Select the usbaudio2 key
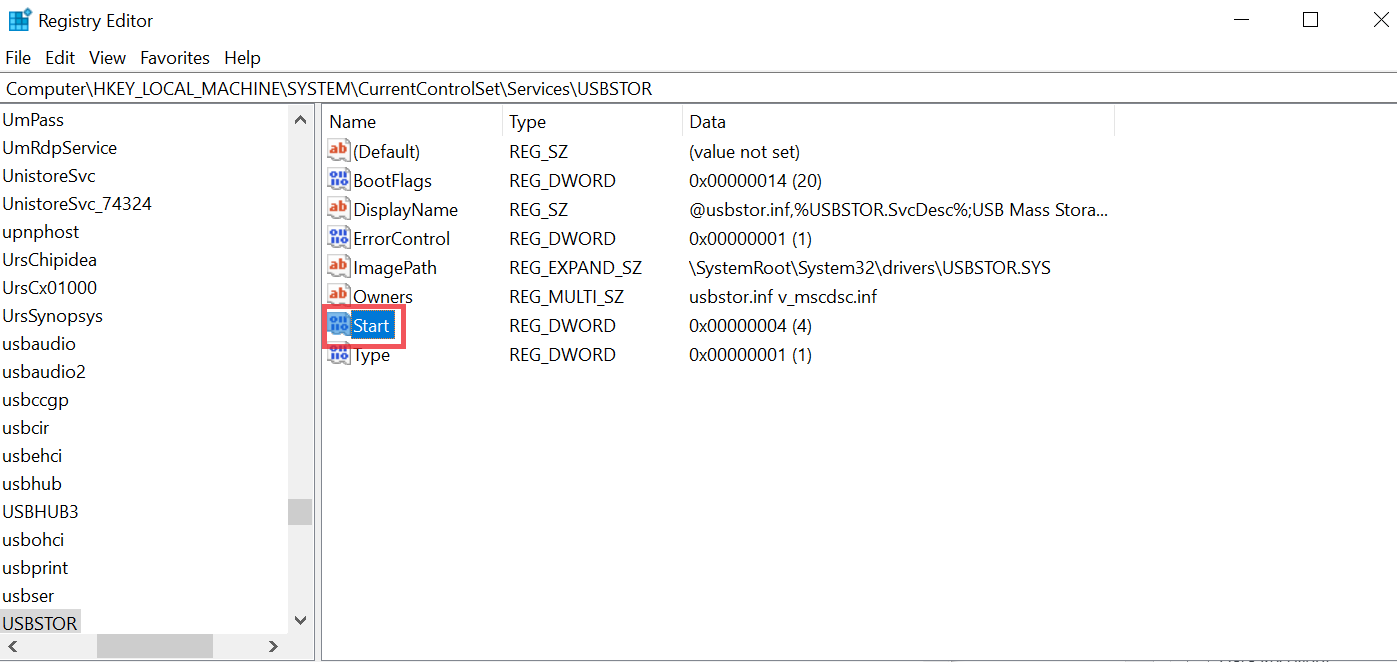Viewport: 1397px width, 662px height. click(44, 372)
